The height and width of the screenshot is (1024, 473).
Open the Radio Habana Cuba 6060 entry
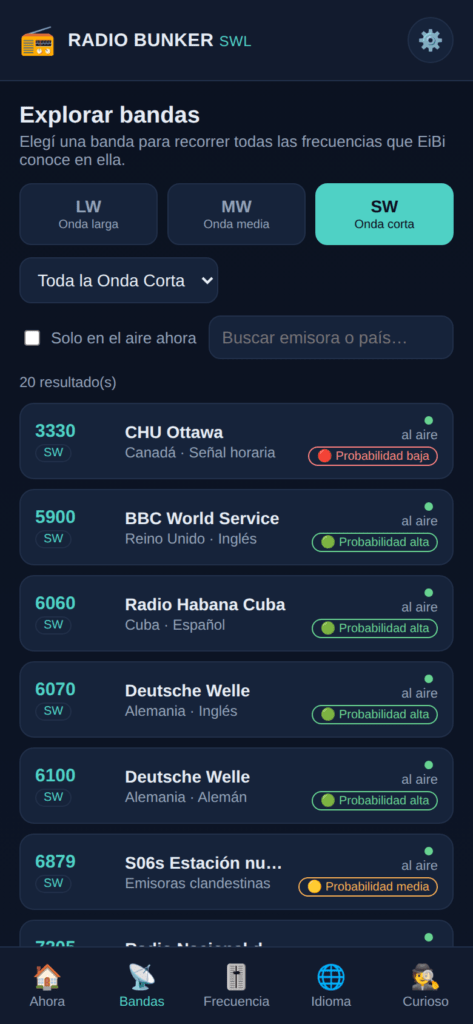236,613
